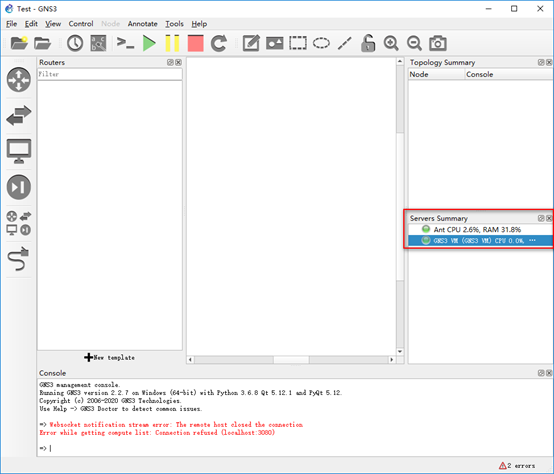Toggle the lock/unlock items padlock icon

pyautogui.click(x=368, y=43)
